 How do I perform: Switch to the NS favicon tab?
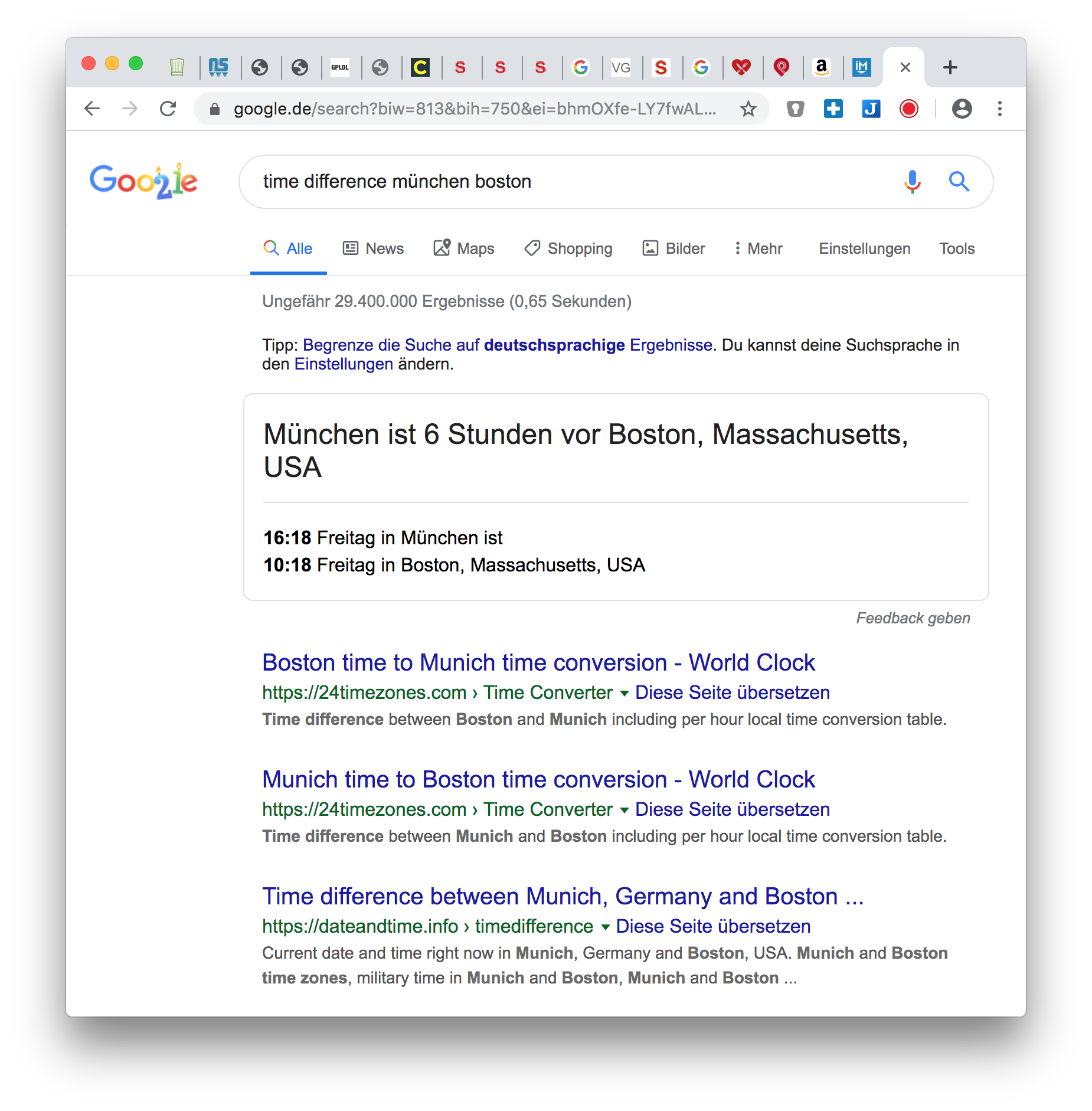point(218,67)
